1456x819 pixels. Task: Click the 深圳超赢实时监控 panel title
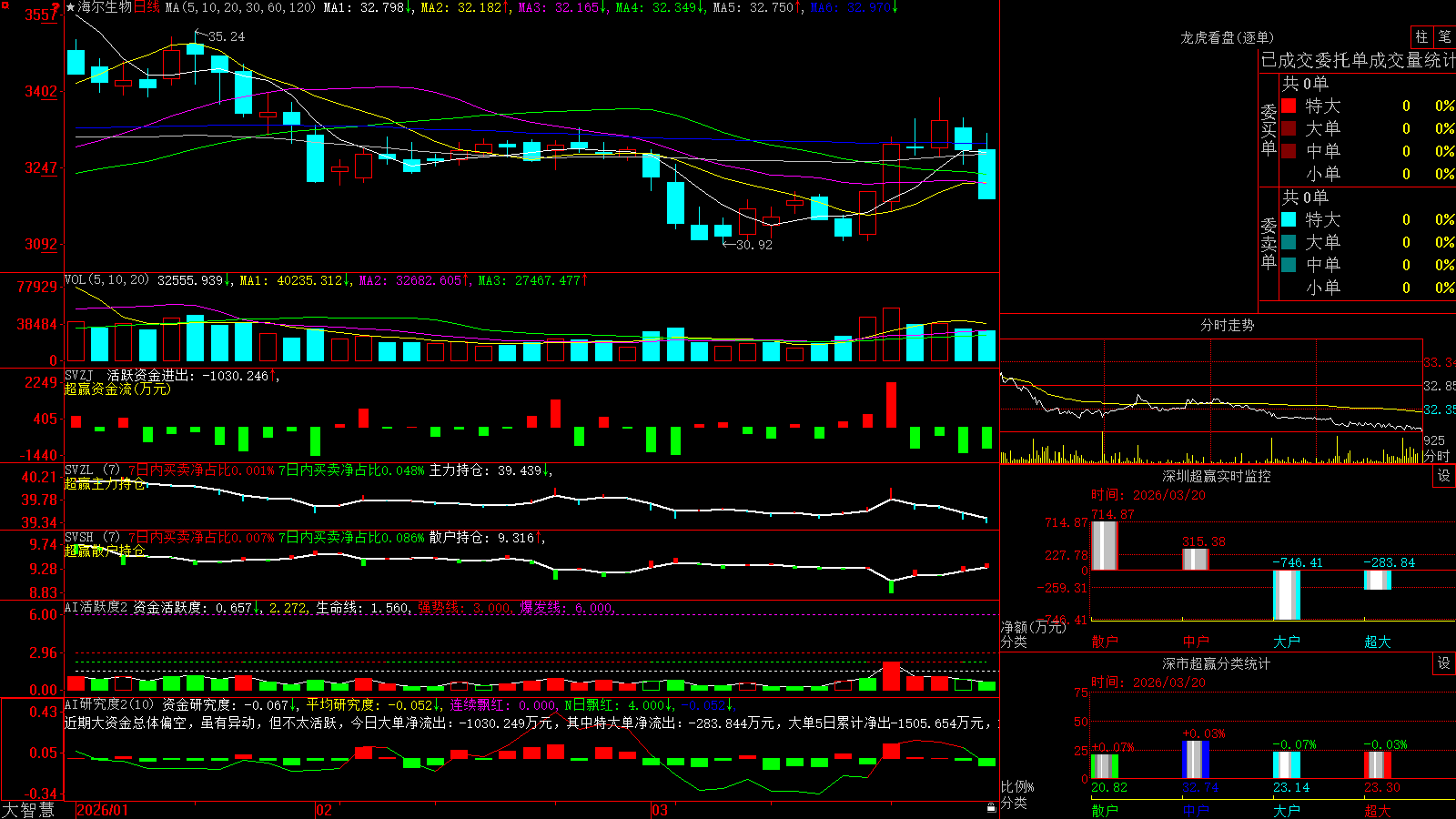[1216, 476]
